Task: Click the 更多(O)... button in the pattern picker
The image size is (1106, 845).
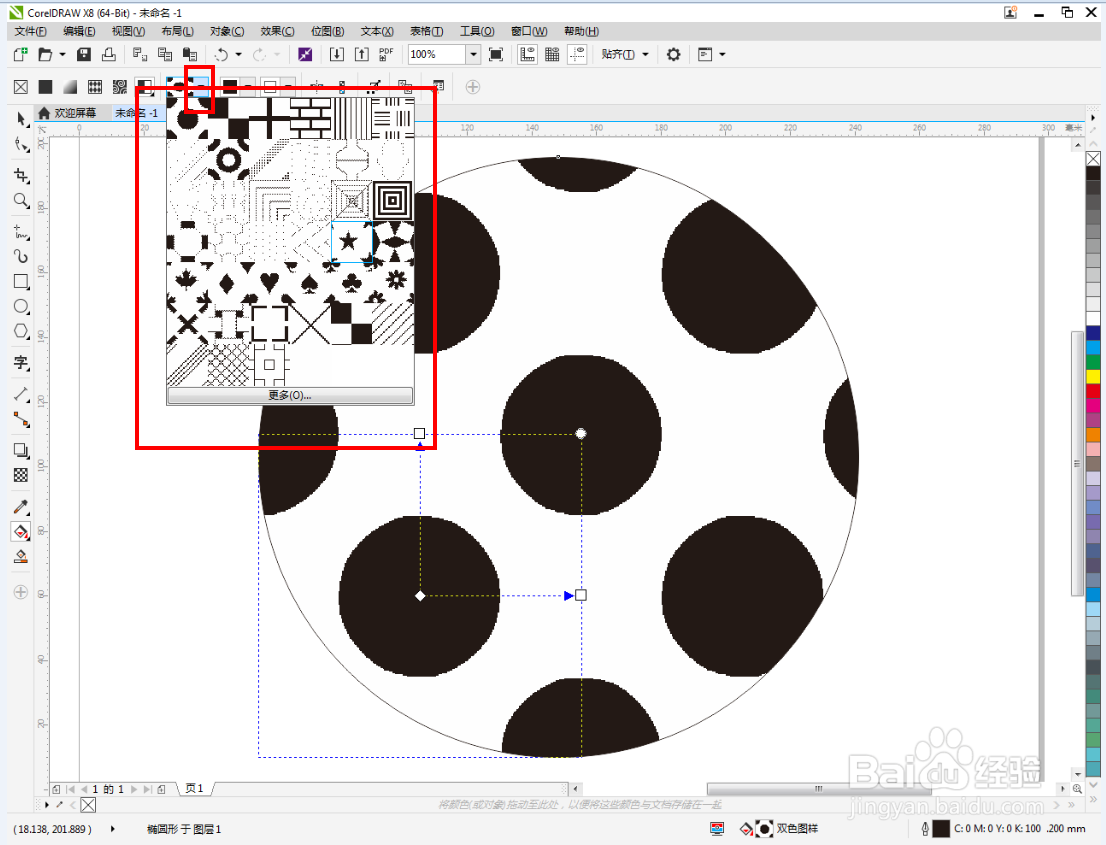Action: tap(290, 395)
